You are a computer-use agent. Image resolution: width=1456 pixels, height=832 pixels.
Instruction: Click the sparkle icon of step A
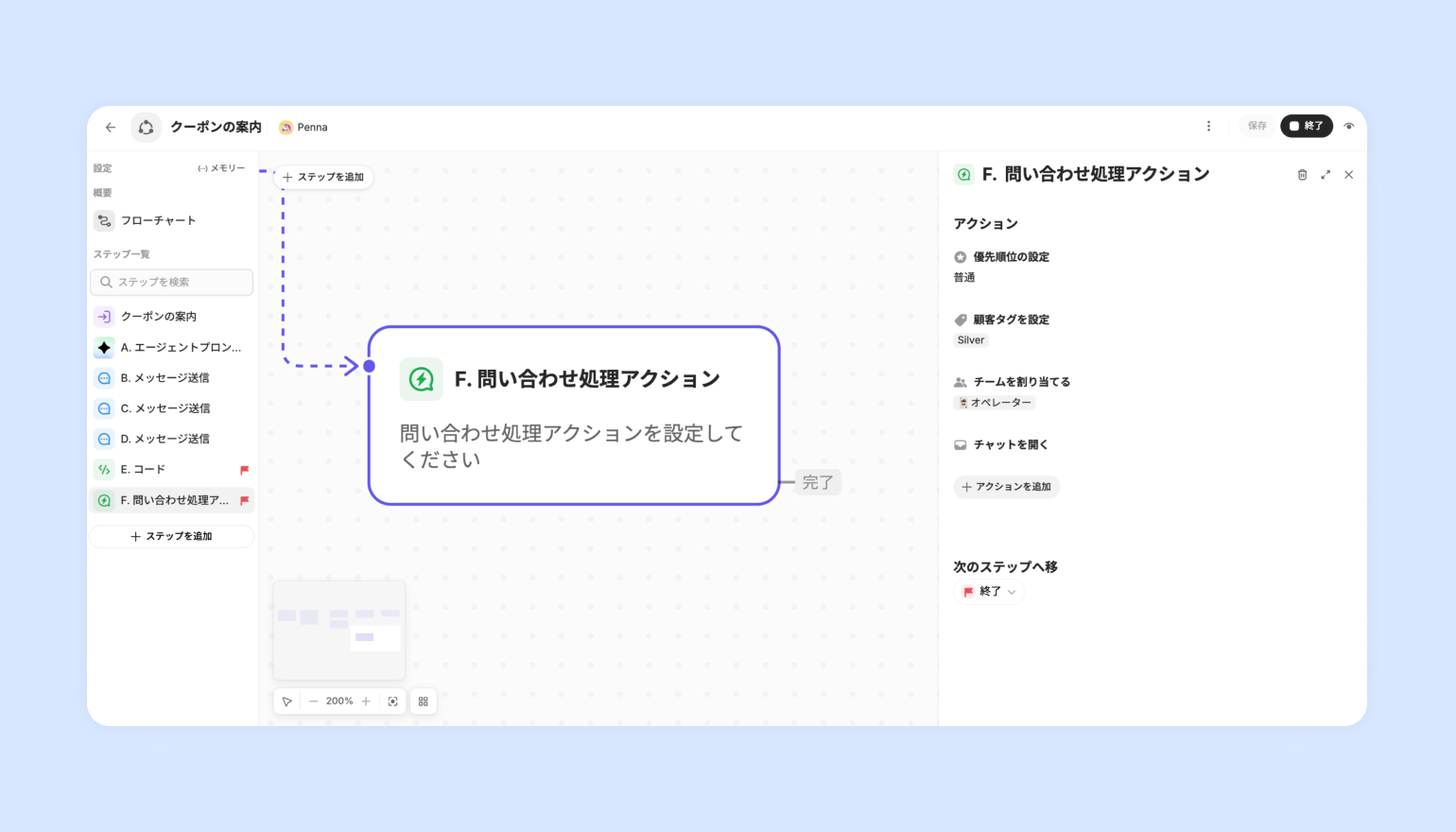point(104,347)
